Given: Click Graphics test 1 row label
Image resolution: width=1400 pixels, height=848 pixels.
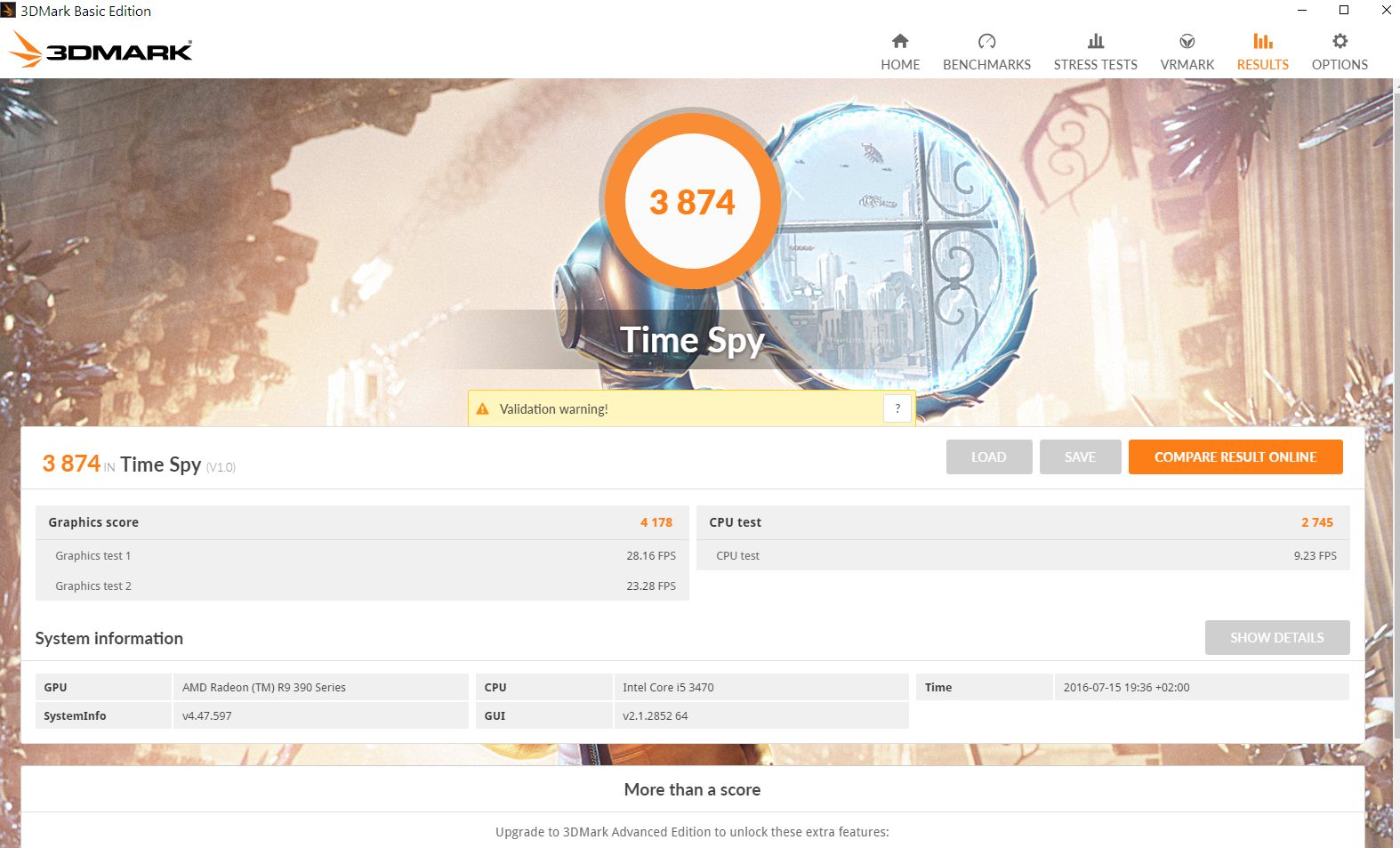Looking at the screenshot, I should point(93,555).
